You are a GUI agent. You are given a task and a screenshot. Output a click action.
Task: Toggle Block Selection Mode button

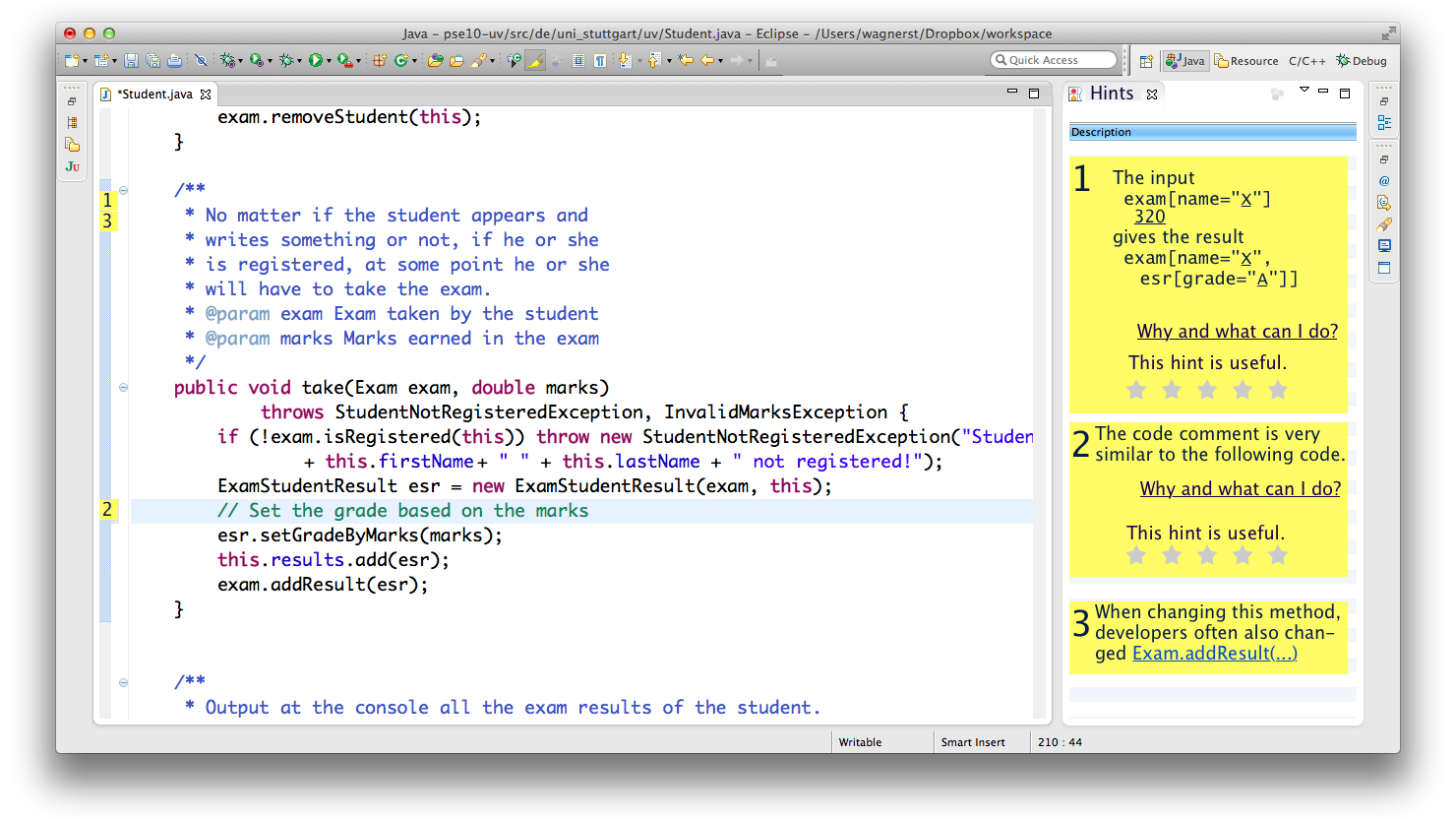pos(577,60)
